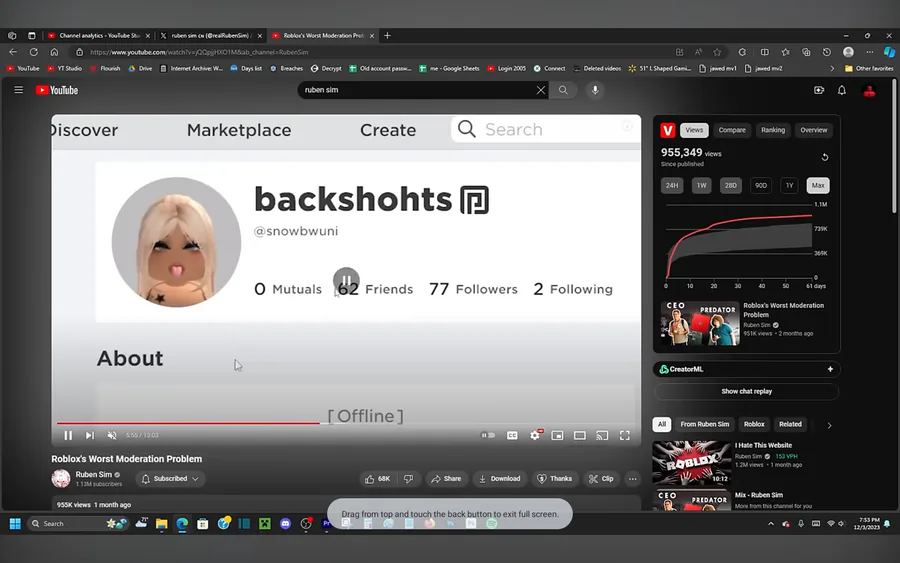Screen dimensions: 900x563
Task: Open the Other favorites folder
Action: pyautogui.click(x=869, y=68)
